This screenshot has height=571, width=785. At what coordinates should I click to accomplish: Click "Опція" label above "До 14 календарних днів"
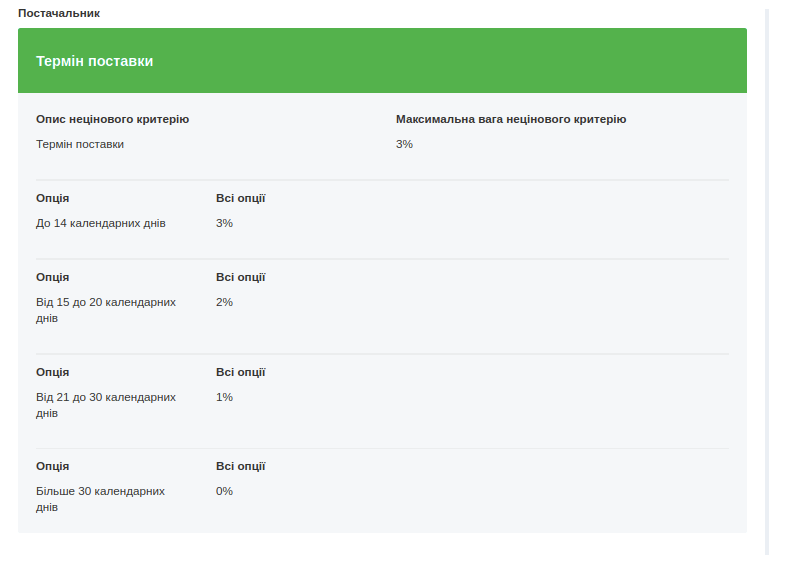tap(52, 198)
